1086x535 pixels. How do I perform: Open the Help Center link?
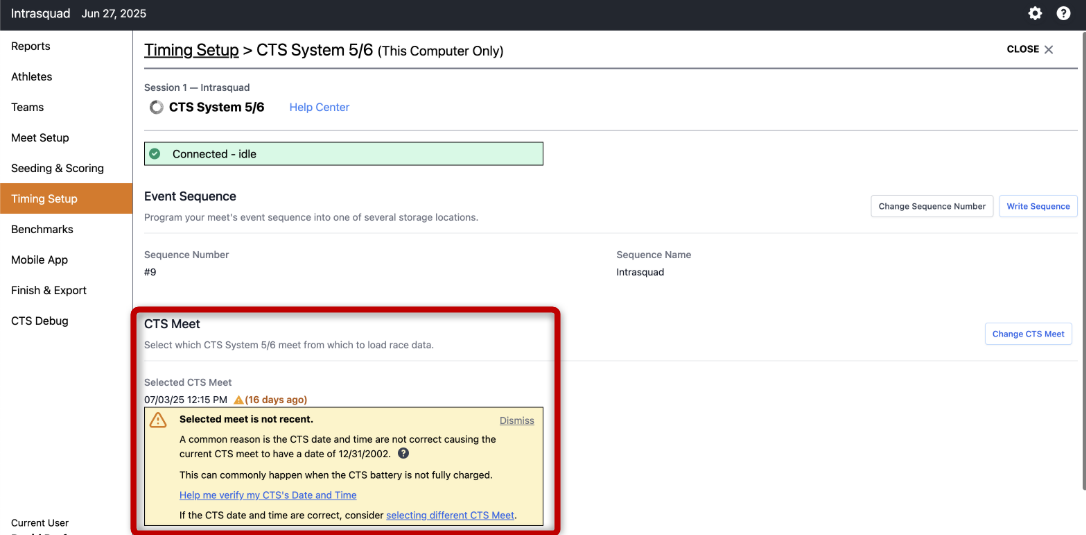click(319, 107)
